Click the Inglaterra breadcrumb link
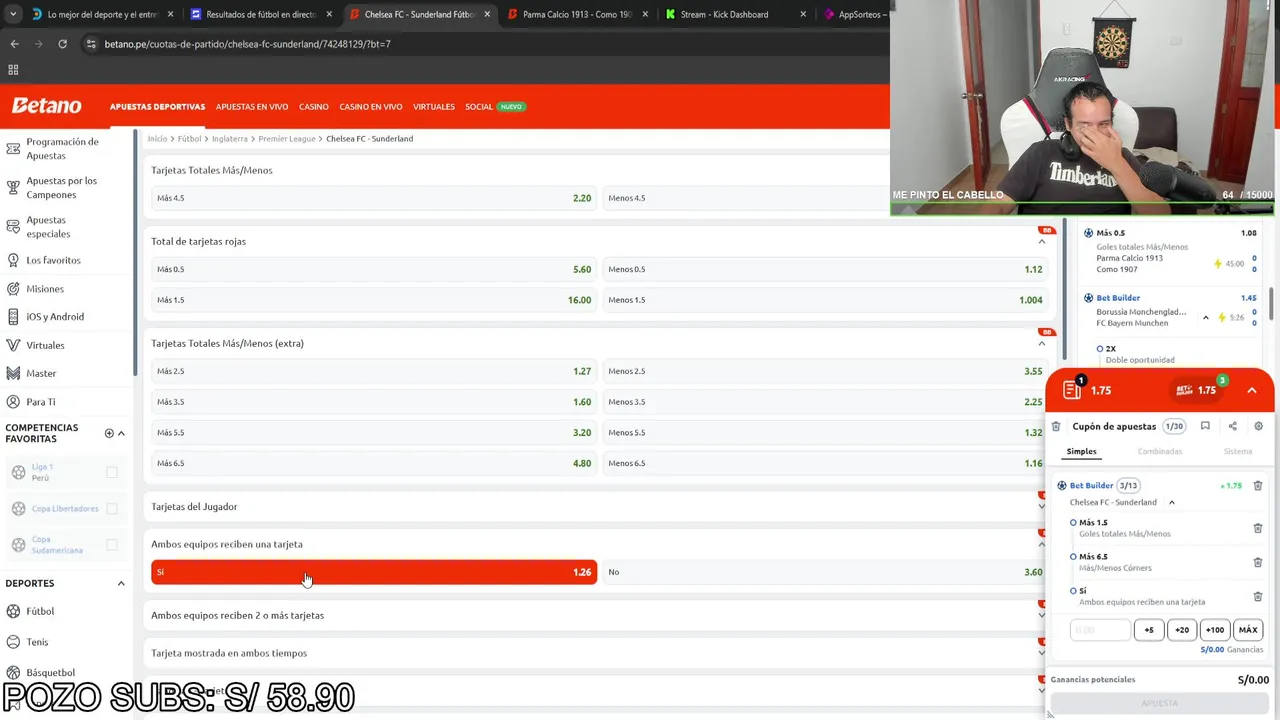Screen dimensions: 1280x720 pos(230,139)
